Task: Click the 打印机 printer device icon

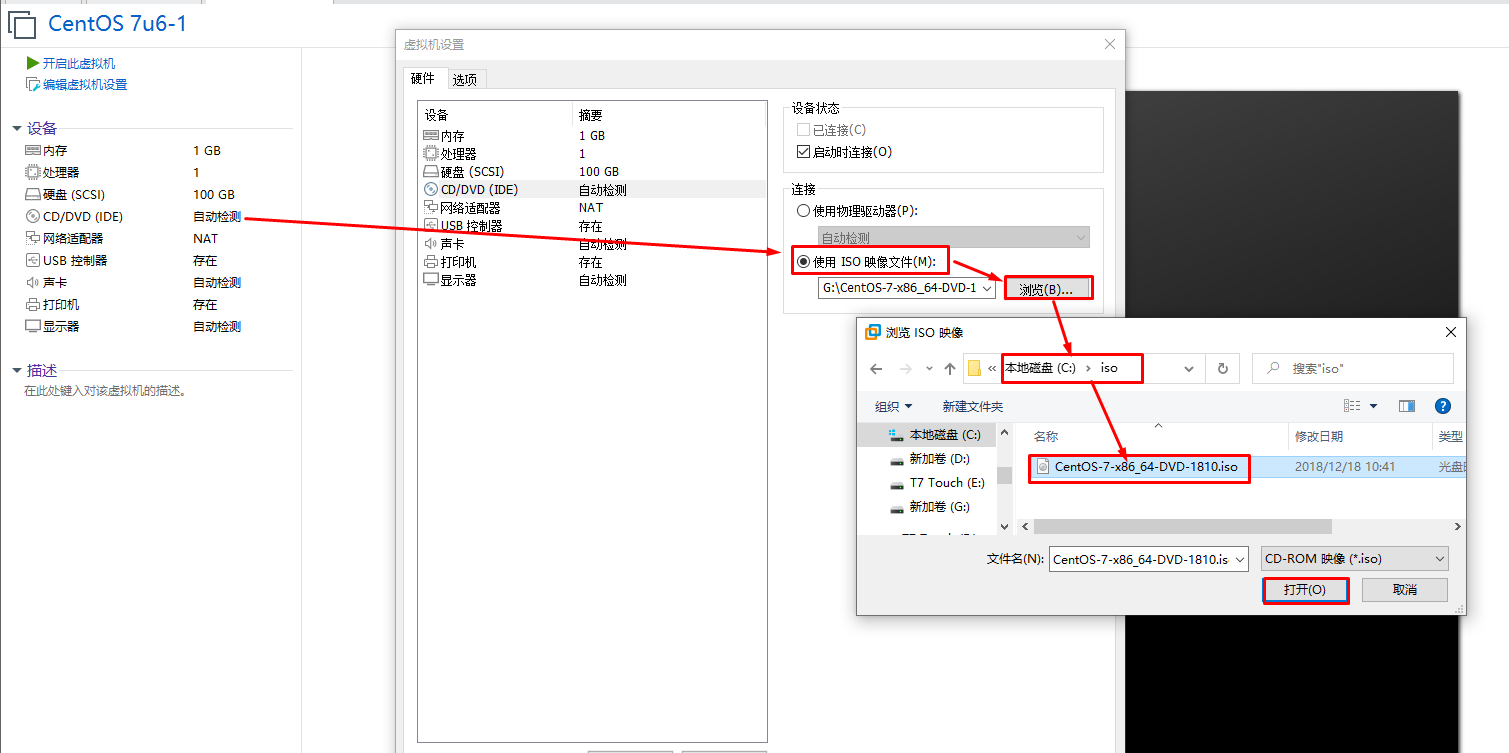Action: point(431,261)
